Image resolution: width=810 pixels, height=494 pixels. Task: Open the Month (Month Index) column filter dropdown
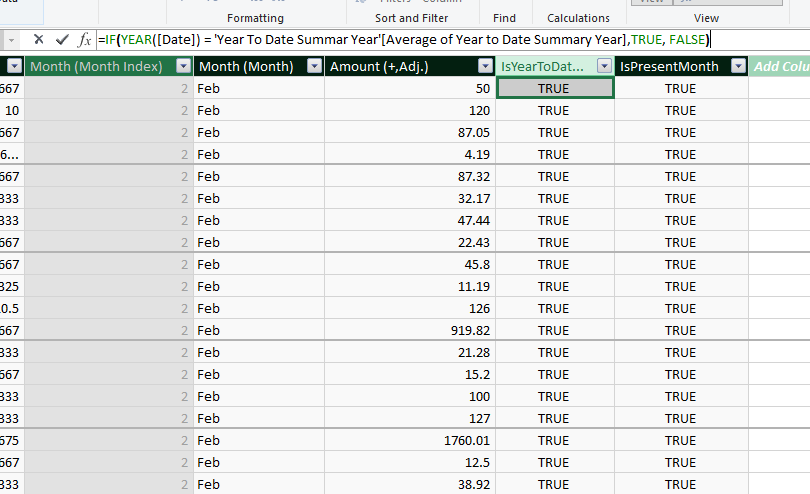tap(183, 66)
